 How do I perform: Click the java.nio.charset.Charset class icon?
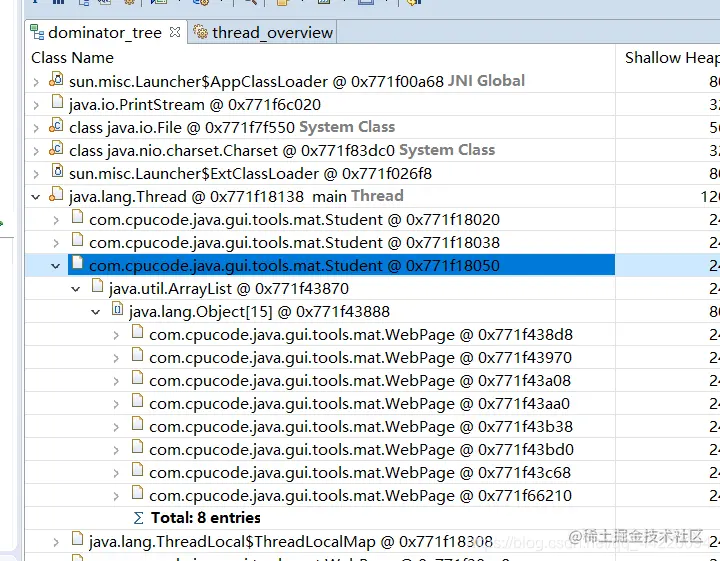click(x=56, y=148)
